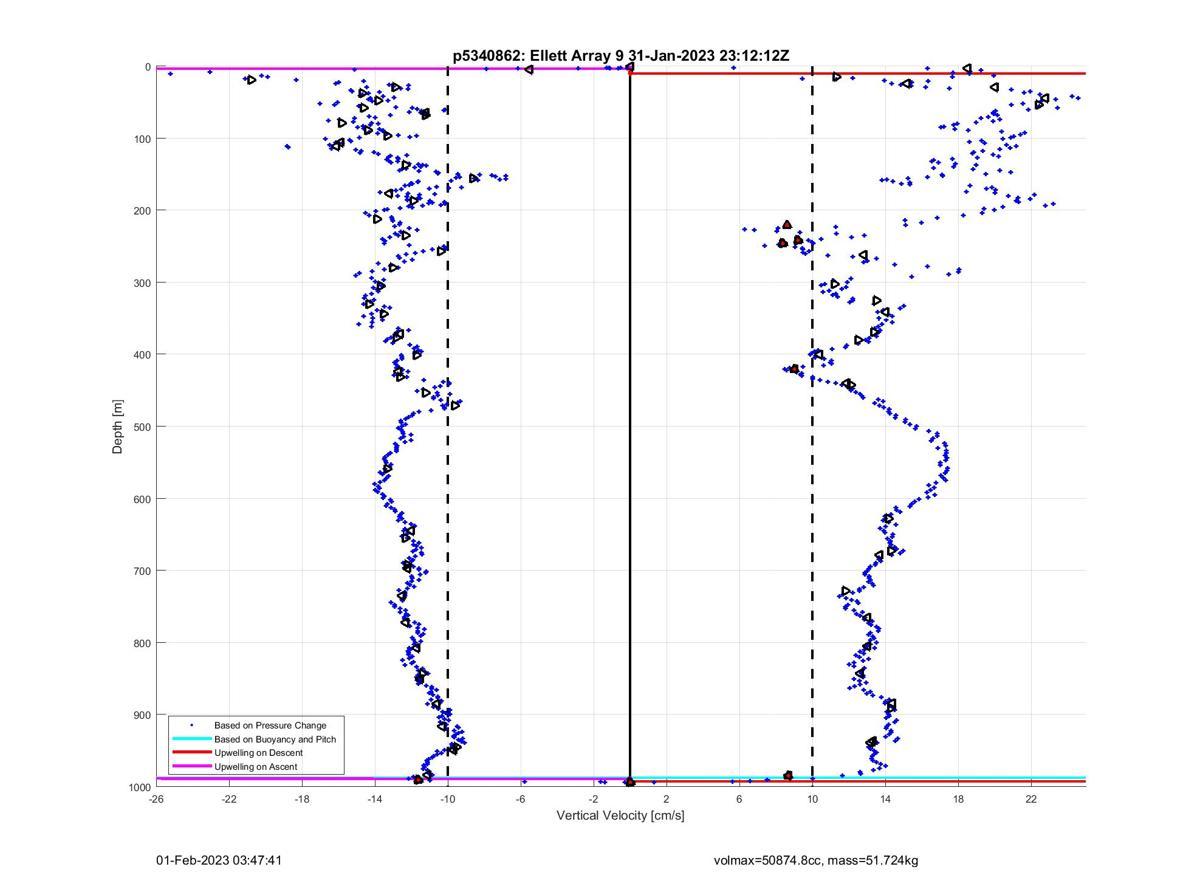Viewport: 1200px width, 885px height.
Task: Click depth tick label 800
Action: 141,643
